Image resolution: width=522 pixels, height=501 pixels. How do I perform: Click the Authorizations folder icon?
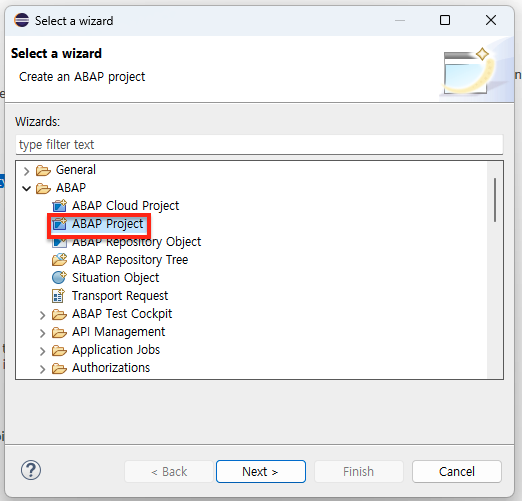(59, 368)
